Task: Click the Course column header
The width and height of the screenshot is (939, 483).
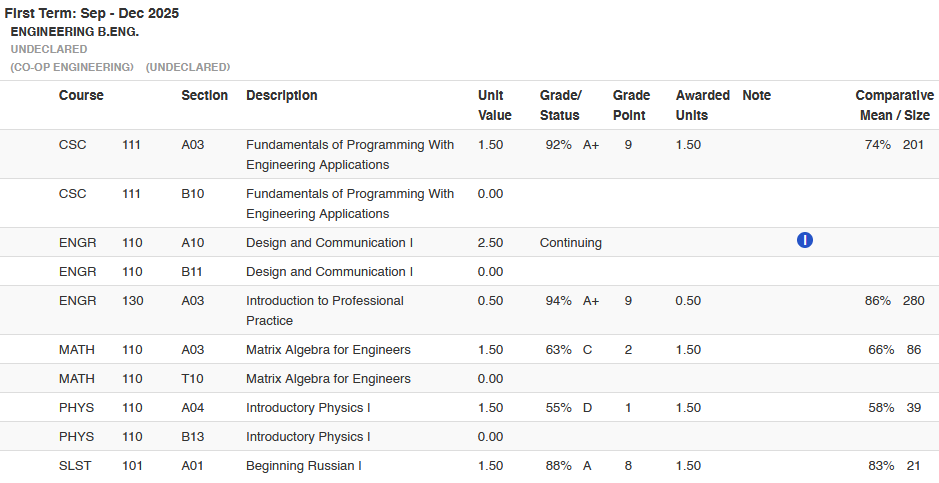Action: tap(81, 96)
